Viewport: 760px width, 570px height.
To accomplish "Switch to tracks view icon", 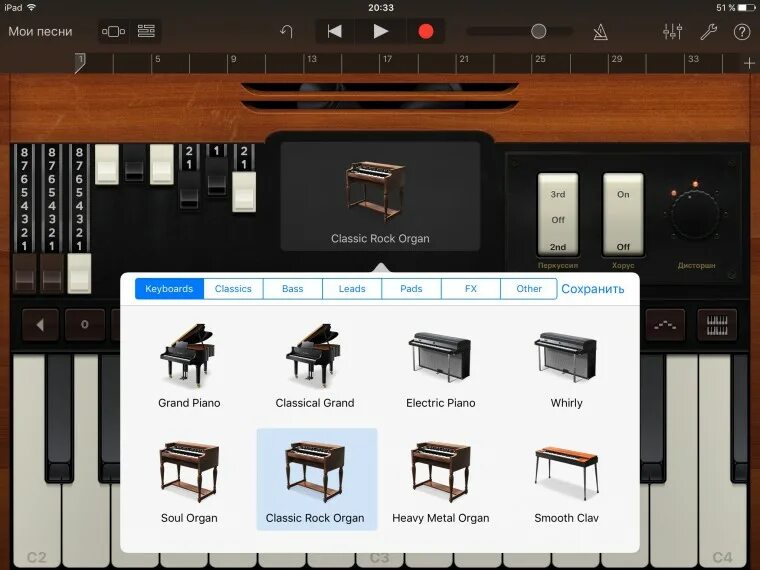I will click(x=146, y=32).
